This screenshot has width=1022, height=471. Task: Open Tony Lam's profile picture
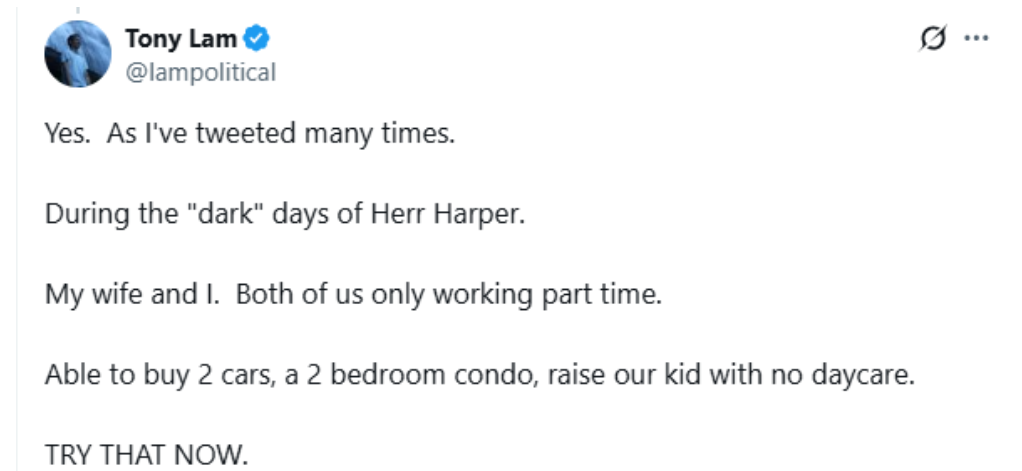click(x=77, y=54)
